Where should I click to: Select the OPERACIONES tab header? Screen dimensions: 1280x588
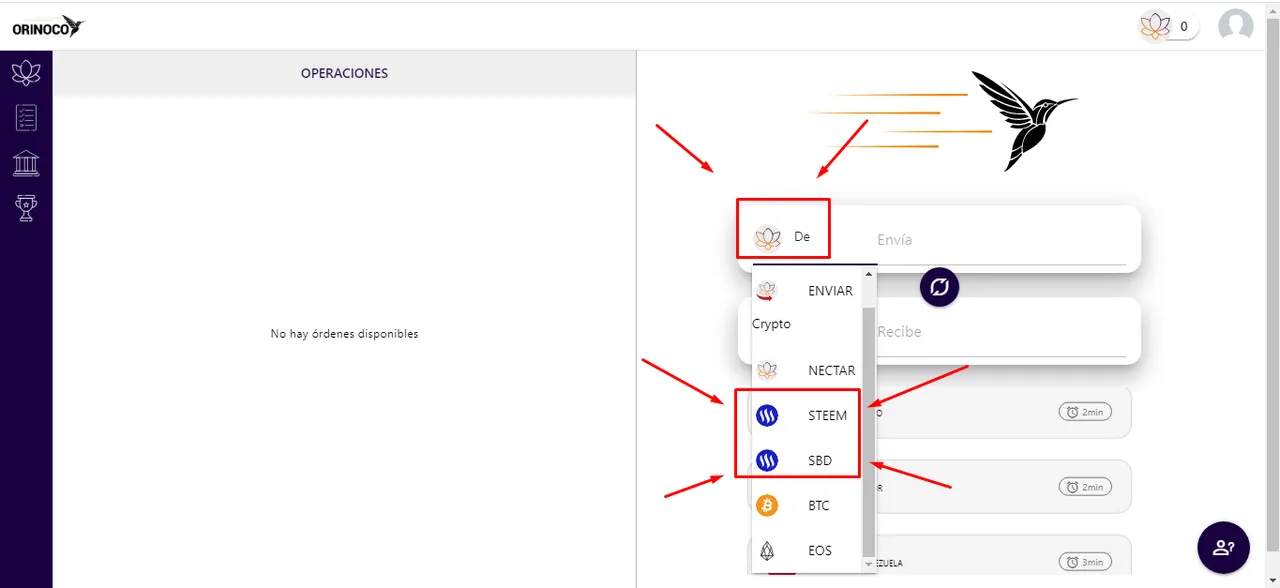click(344, 73)
